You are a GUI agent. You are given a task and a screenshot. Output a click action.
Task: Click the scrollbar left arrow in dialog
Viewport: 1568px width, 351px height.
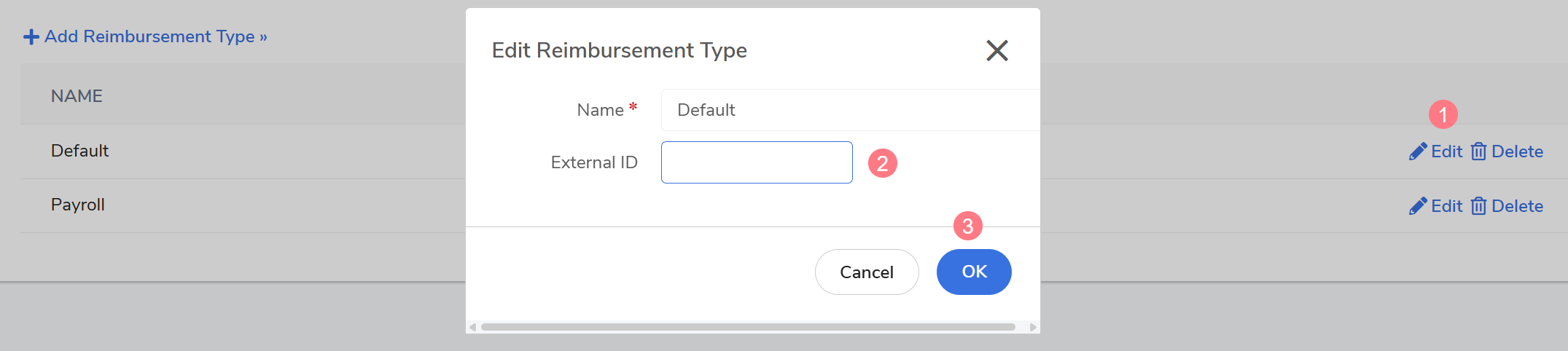[473, 327]
